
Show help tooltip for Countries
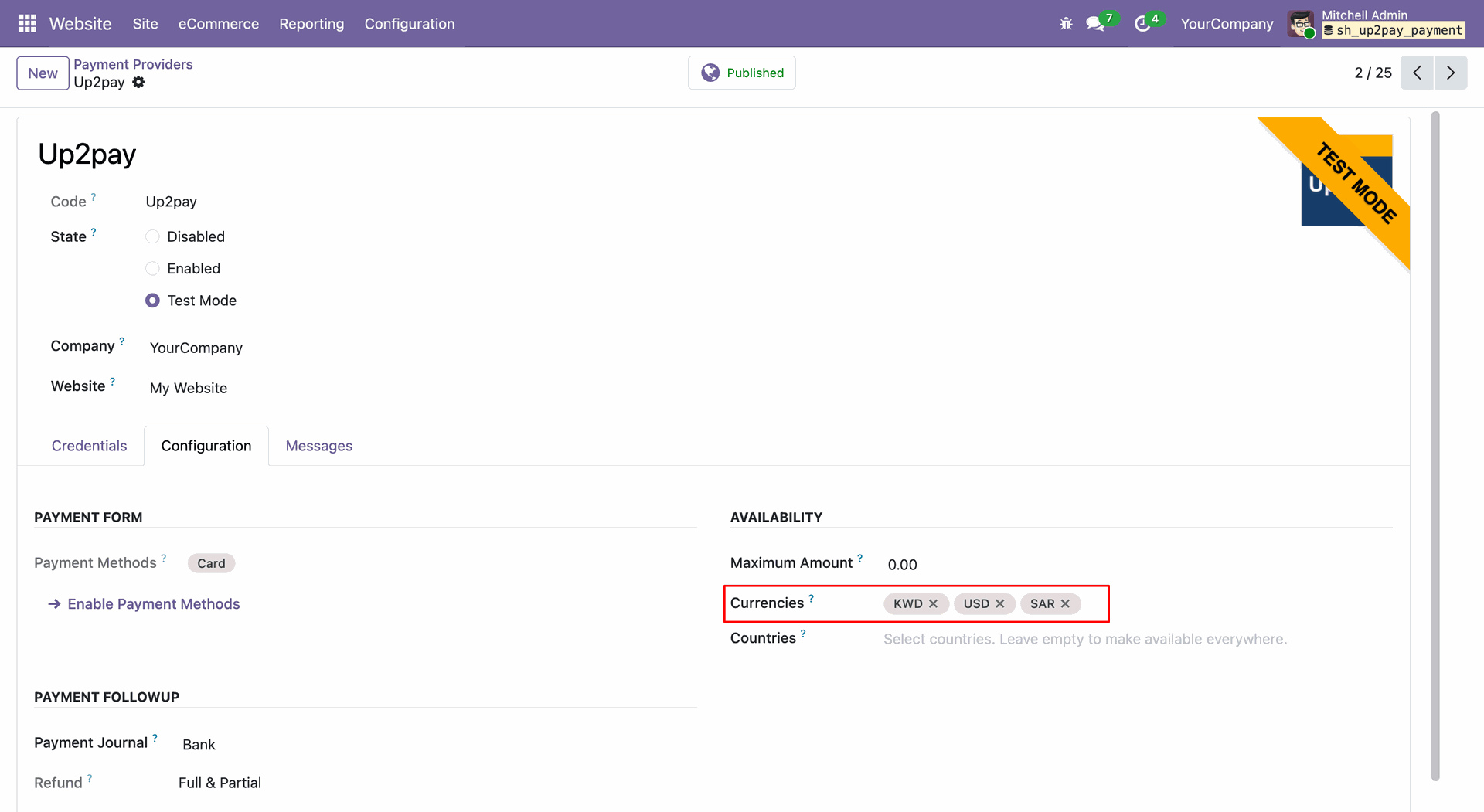(x=803, y=634)
